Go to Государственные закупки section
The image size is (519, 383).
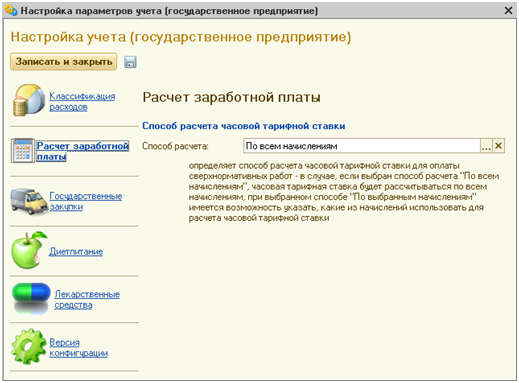pyautogui.click(x=86, y=201)
